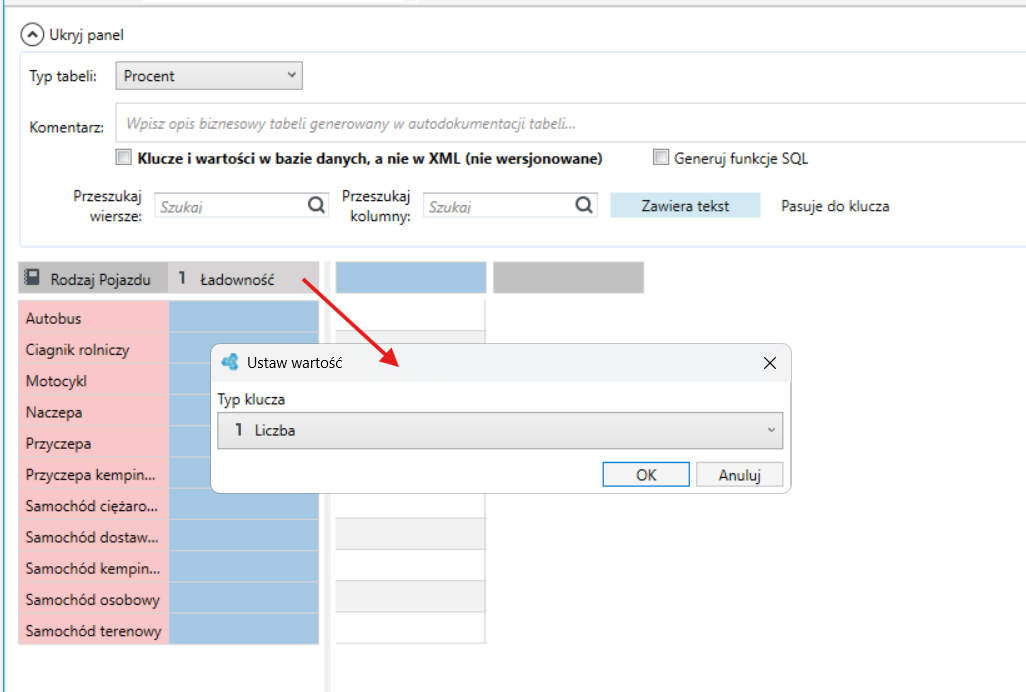Cancel the dialog with Anuluj
Viewport: 1026px width, 692px height.
(x=739, y=475)
